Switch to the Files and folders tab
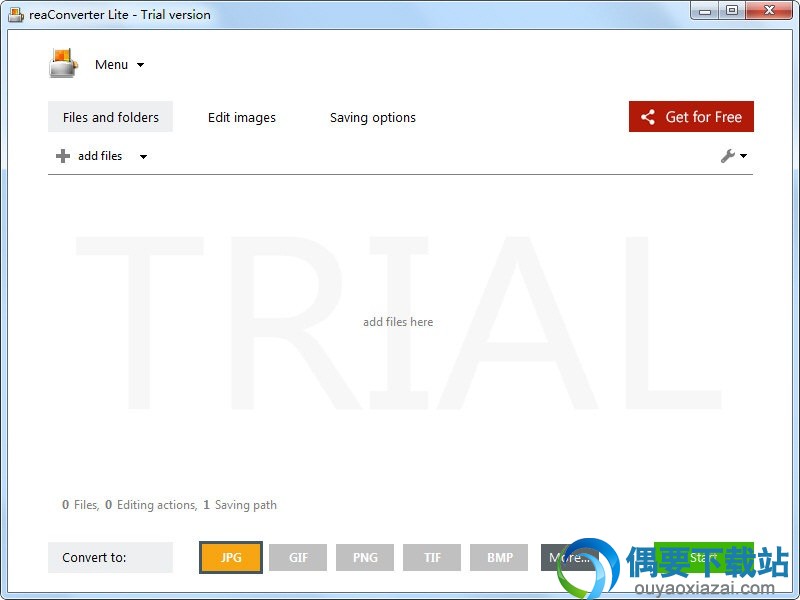 tap(110, 117)
